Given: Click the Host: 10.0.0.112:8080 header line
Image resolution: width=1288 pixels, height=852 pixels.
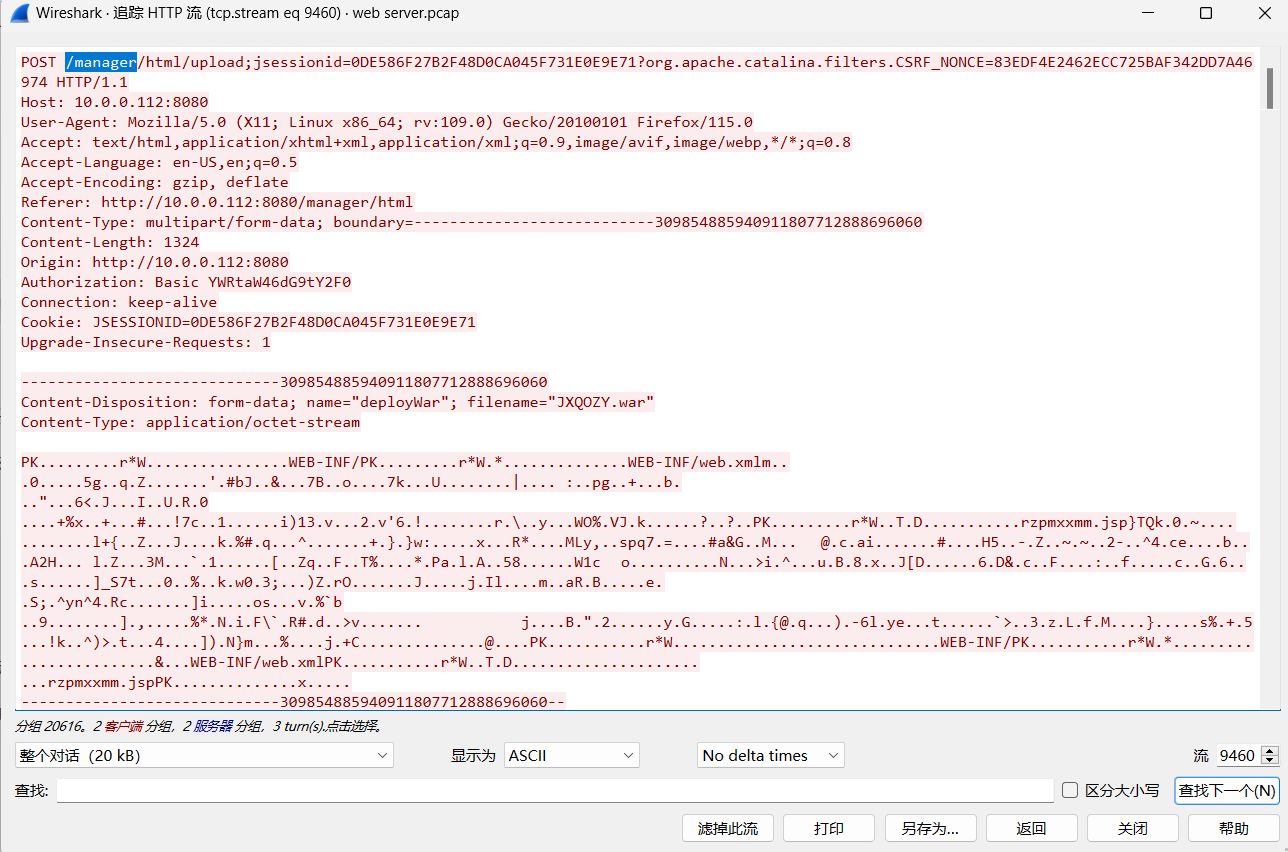Looking at the screenshot, I should [x=115, y=102].
